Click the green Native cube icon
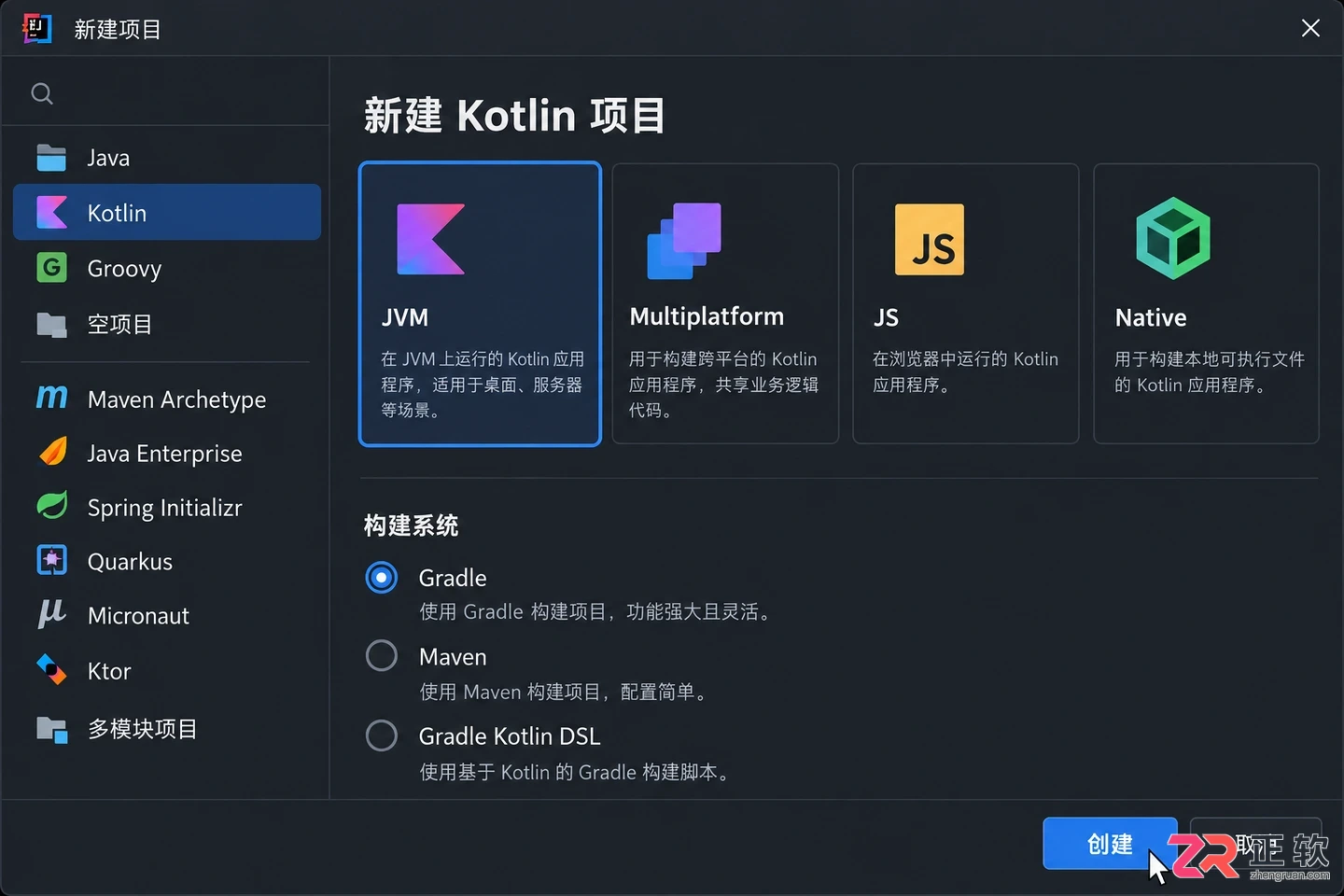Screen dimensions: 1344x896 tap(1173, 238)
